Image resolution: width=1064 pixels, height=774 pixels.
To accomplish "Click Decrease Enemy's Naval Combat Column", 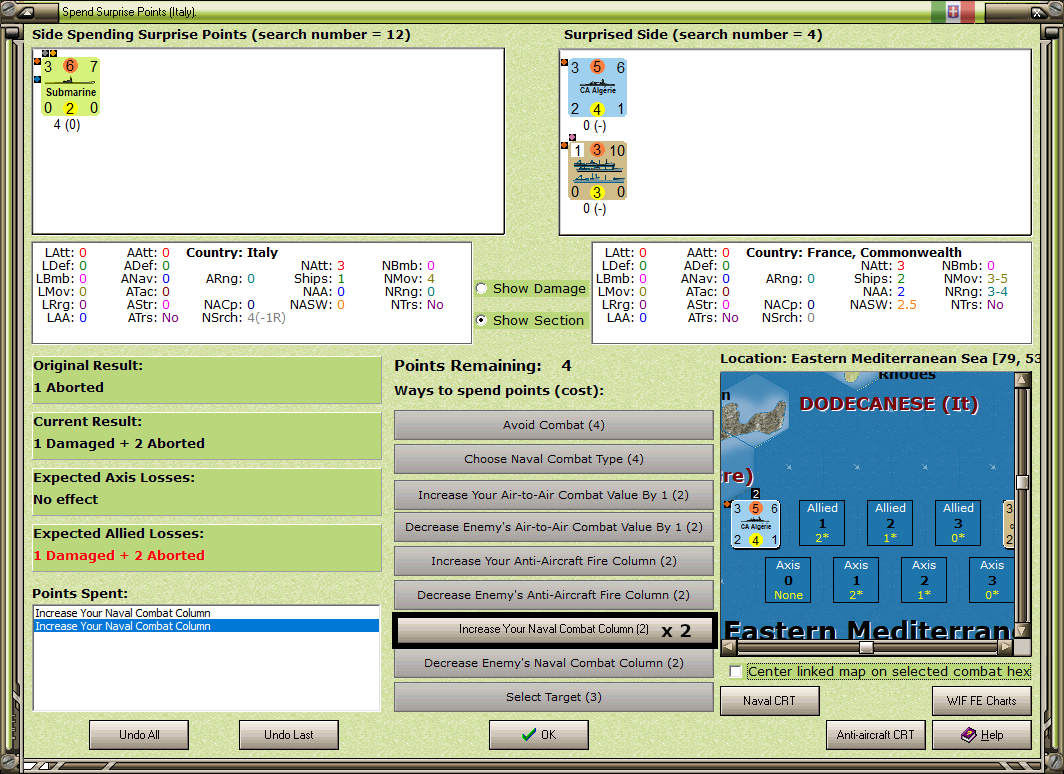I will 554,663.
